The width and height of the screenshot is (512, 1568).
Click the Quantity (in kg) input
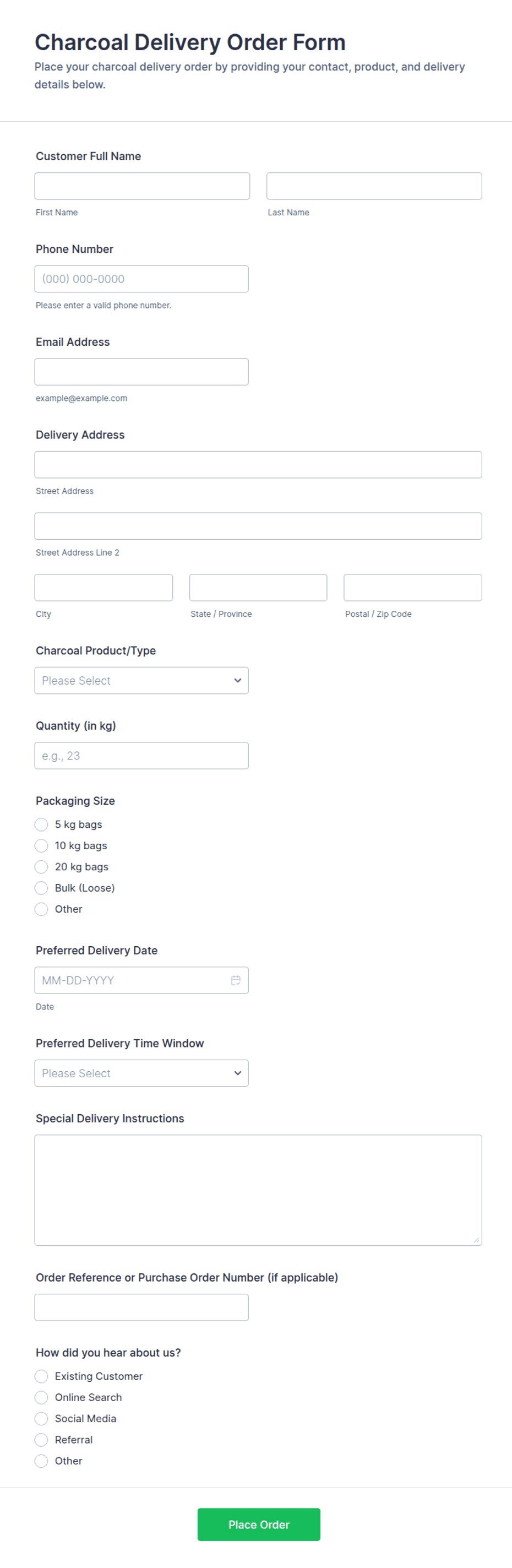coord(141,756)
